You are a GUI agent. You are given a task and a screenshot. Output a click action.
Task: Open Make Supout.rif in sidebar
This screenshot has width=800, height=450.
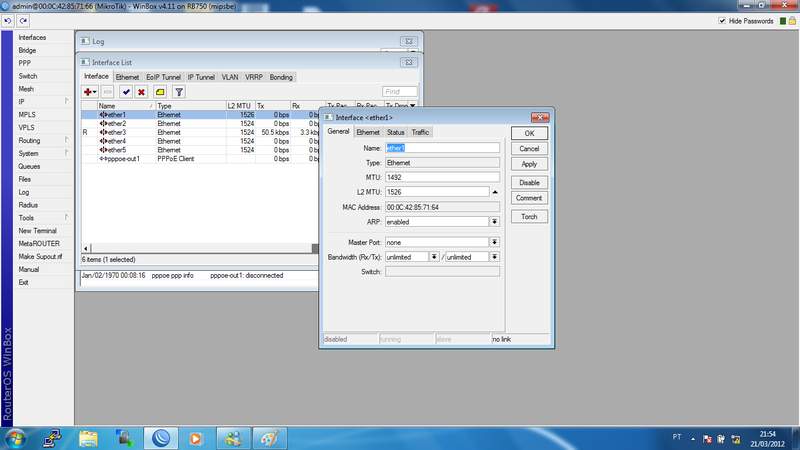[40, 256]
